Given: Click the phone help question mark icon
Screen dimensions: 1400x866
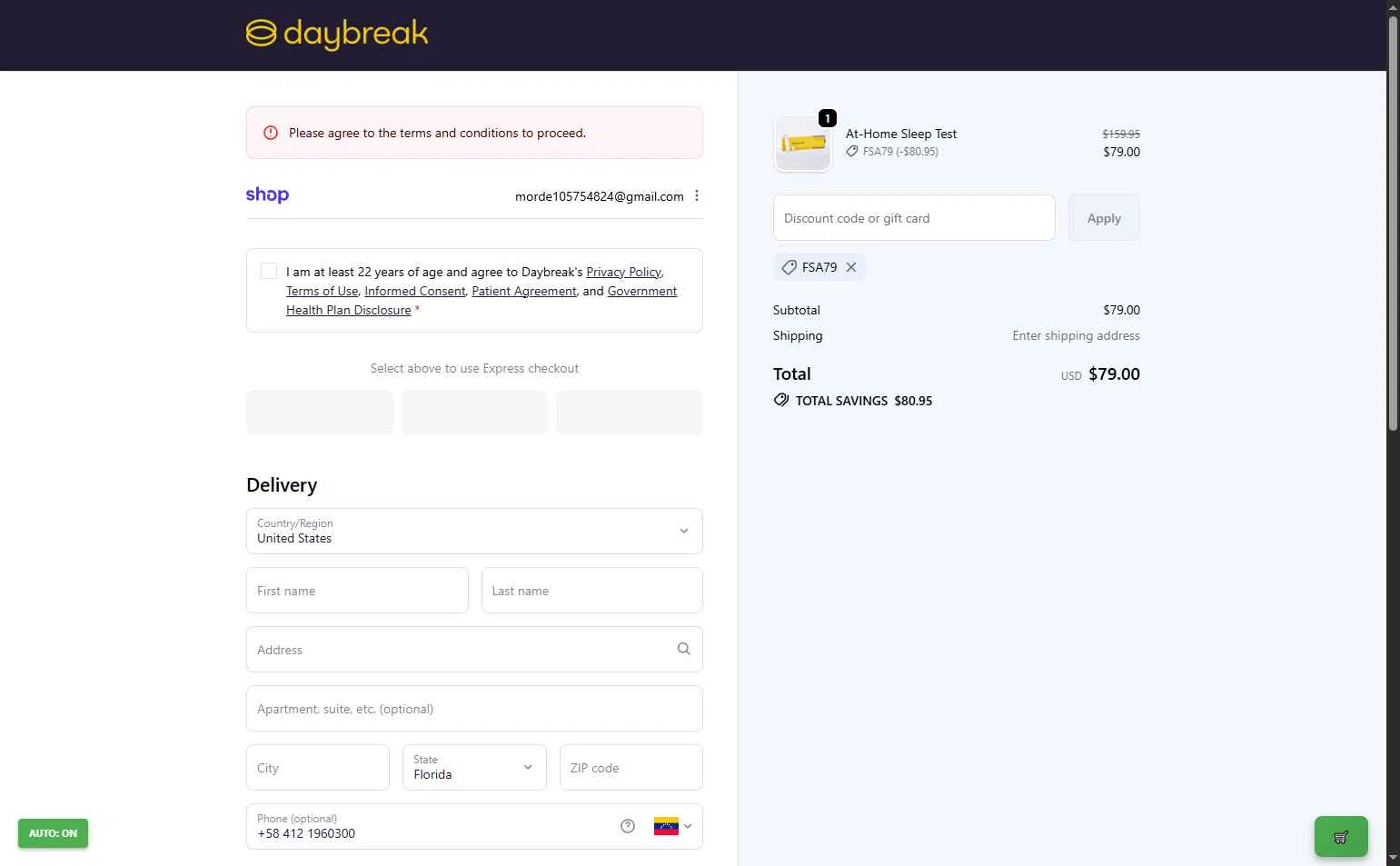Looking at the screenshot, I should [x=628, y=826].
